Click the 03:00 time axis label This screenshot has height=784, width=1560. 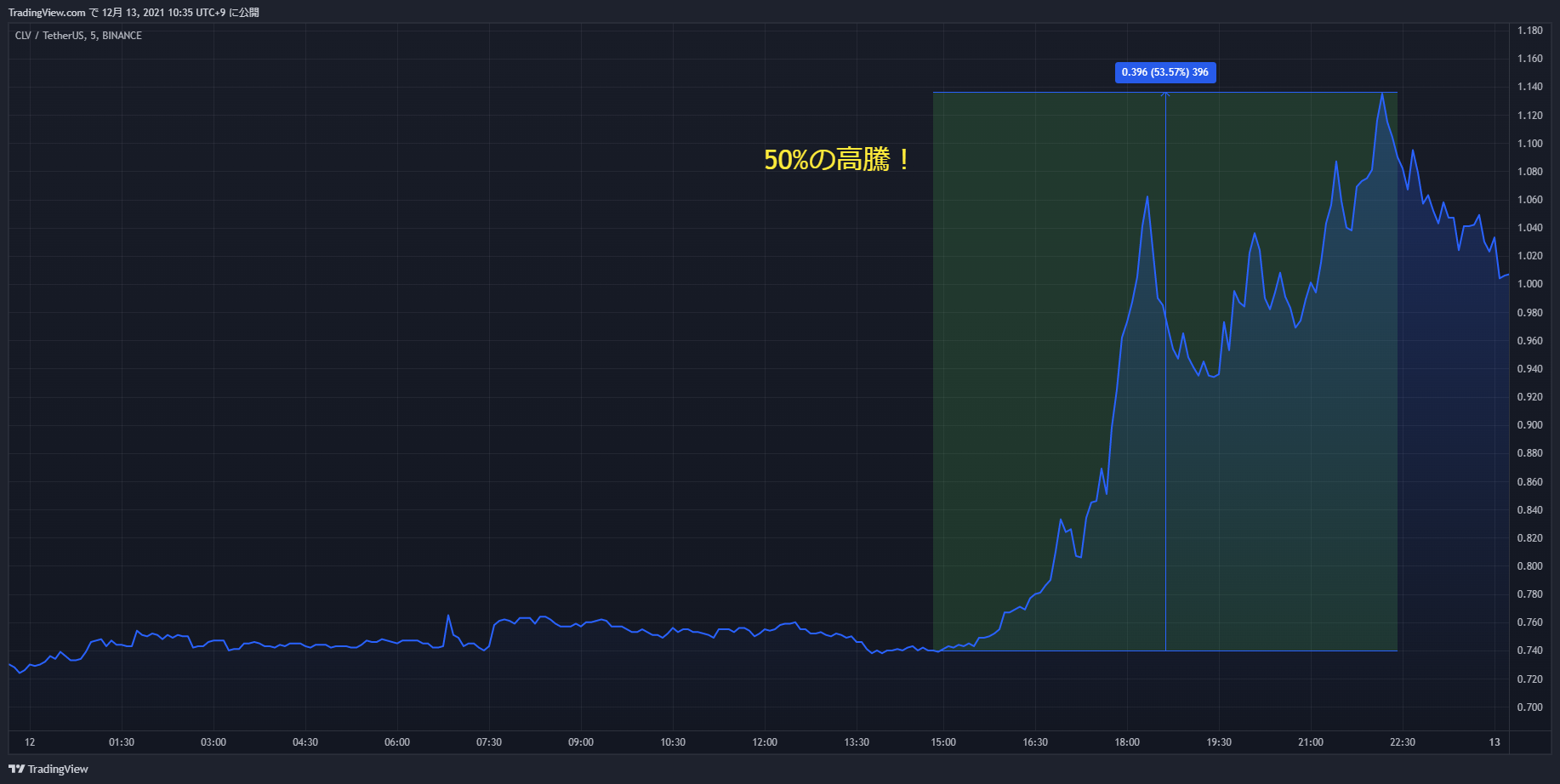[214, 742]
